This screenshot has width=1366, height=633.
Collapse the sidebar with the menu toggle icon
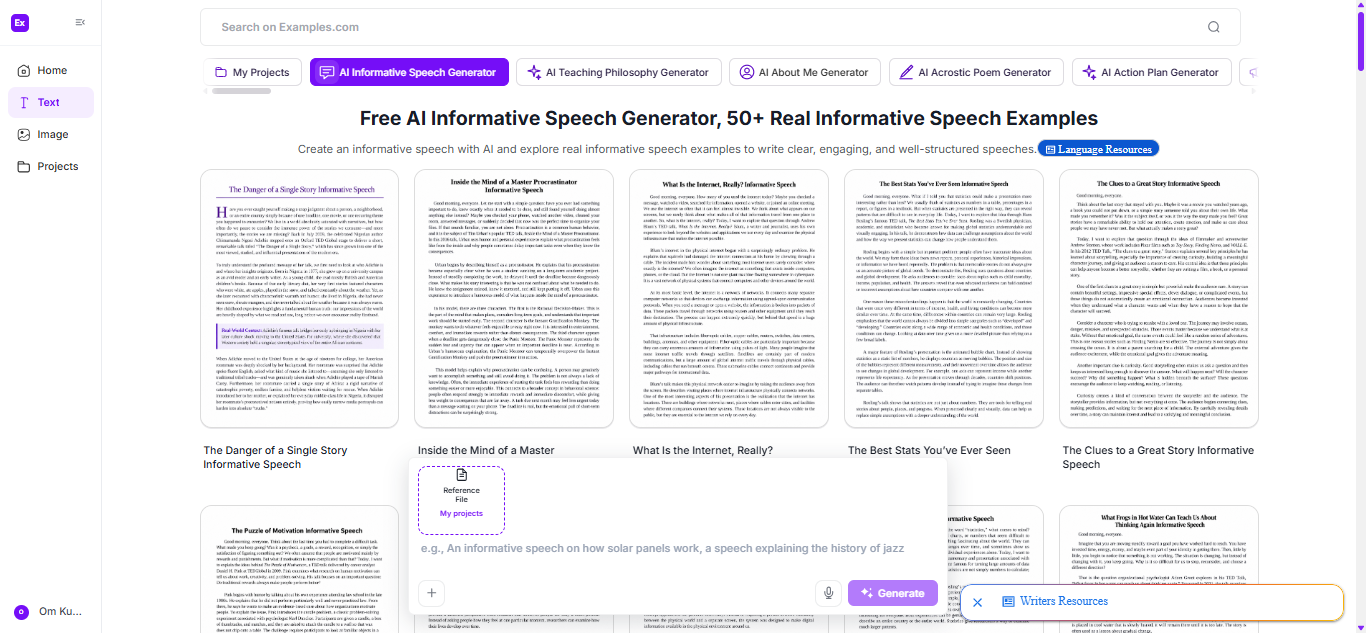click(x=80, y=22)
